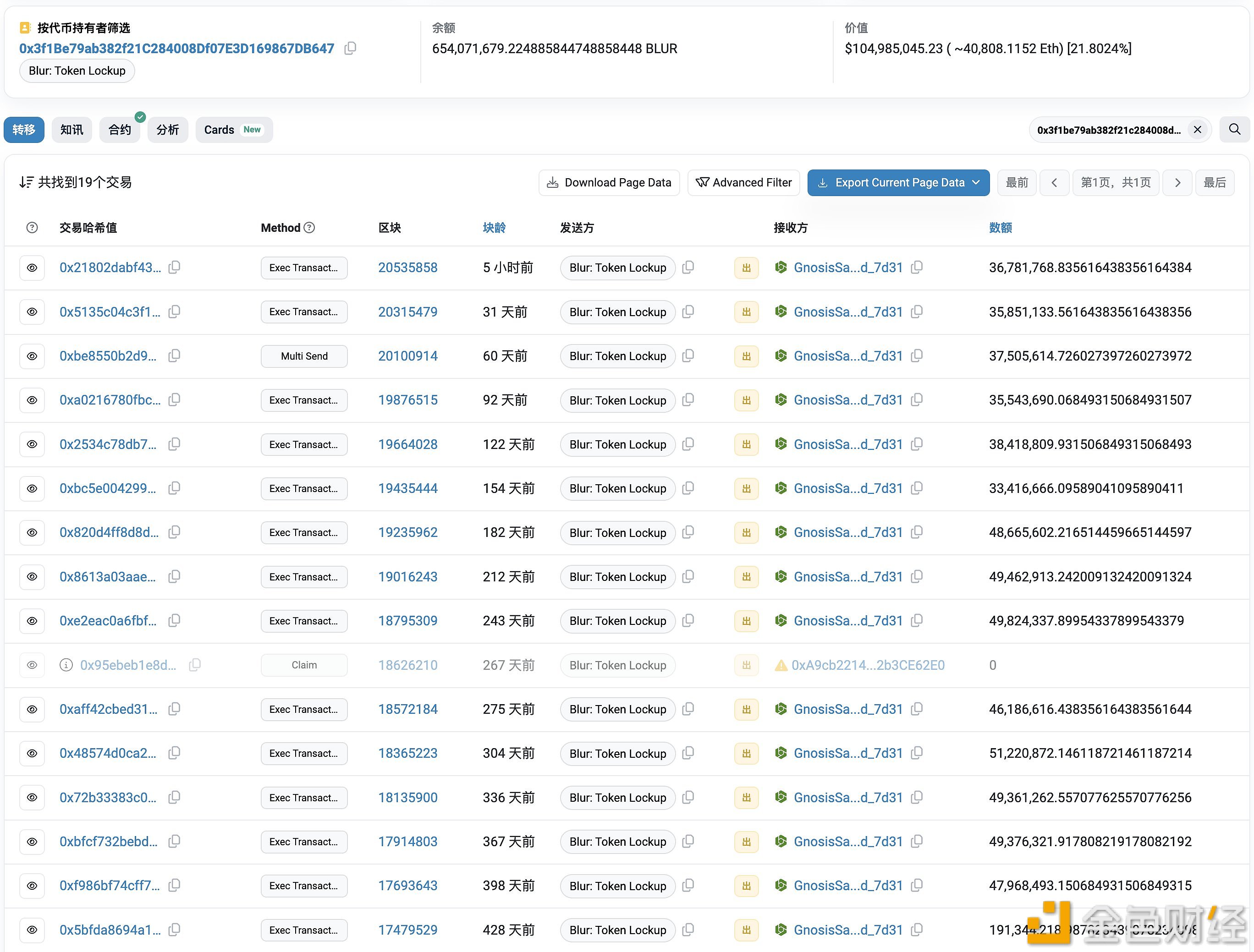
Task: Toggle eye preview for 0xf986bf74cff7... row
Action: 33,886
